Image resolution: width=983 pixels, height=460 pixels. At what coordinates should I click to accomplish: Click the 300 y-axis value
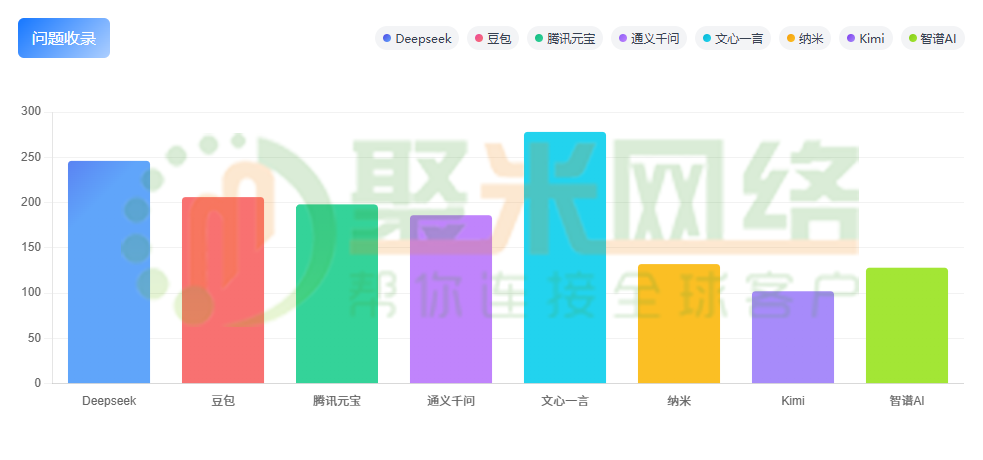click(x=31, y=112)
